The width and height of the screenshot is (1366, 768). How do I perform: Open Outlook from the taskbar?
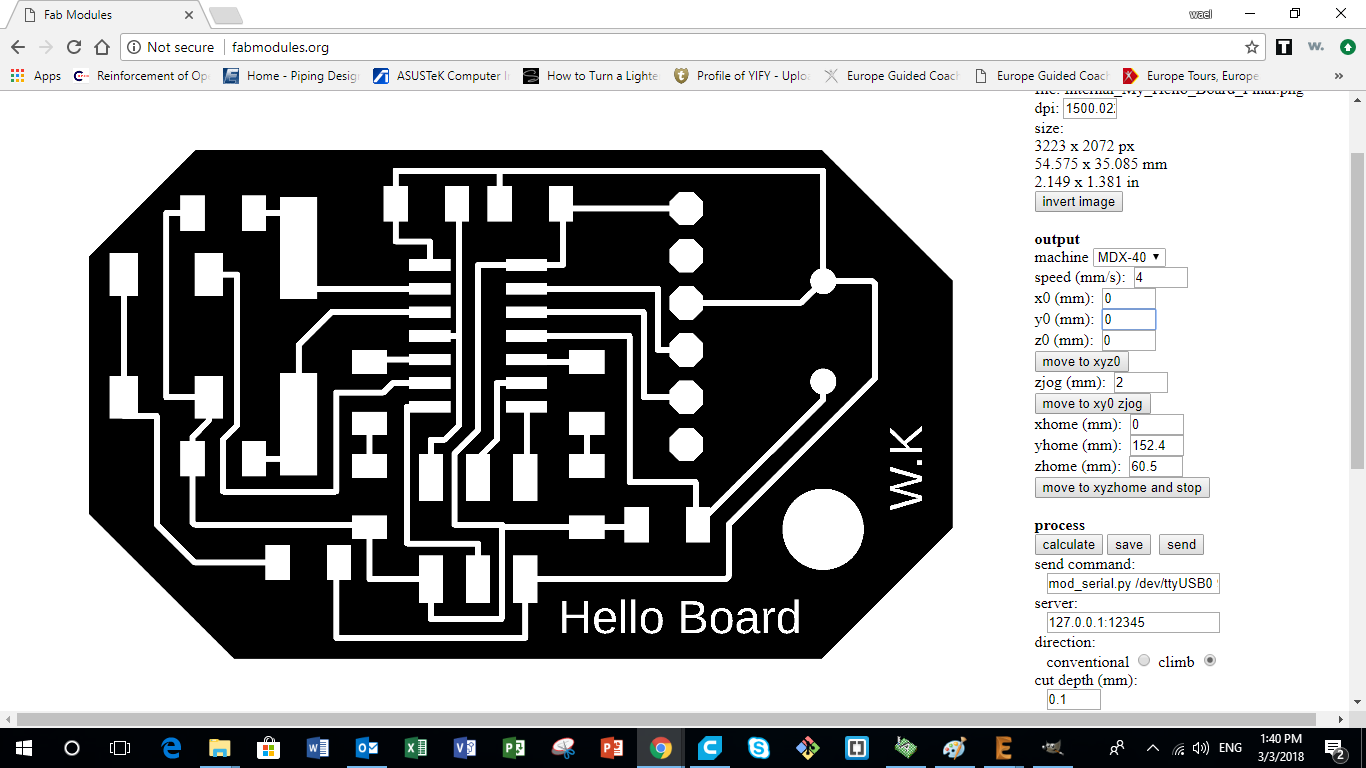[366, 747]
